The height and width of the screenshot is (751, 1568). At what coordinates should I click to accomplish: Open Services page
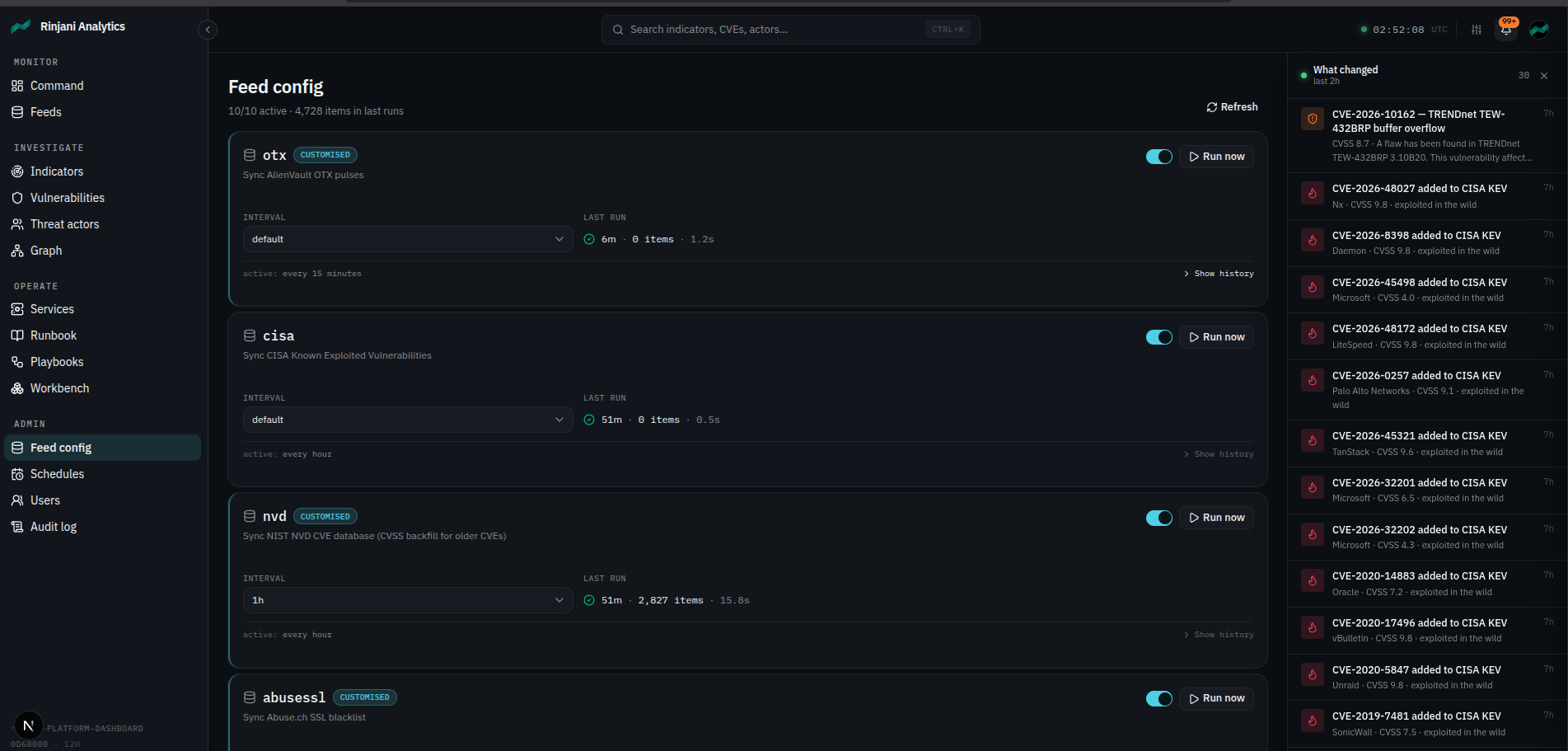(x=103, y=309)
